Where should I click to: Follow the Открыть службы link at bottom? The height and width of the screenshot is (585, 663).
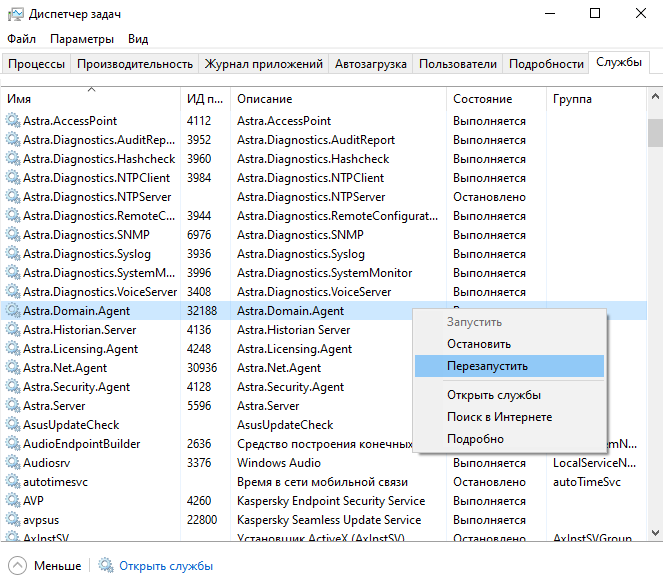[x=166, y=566]
